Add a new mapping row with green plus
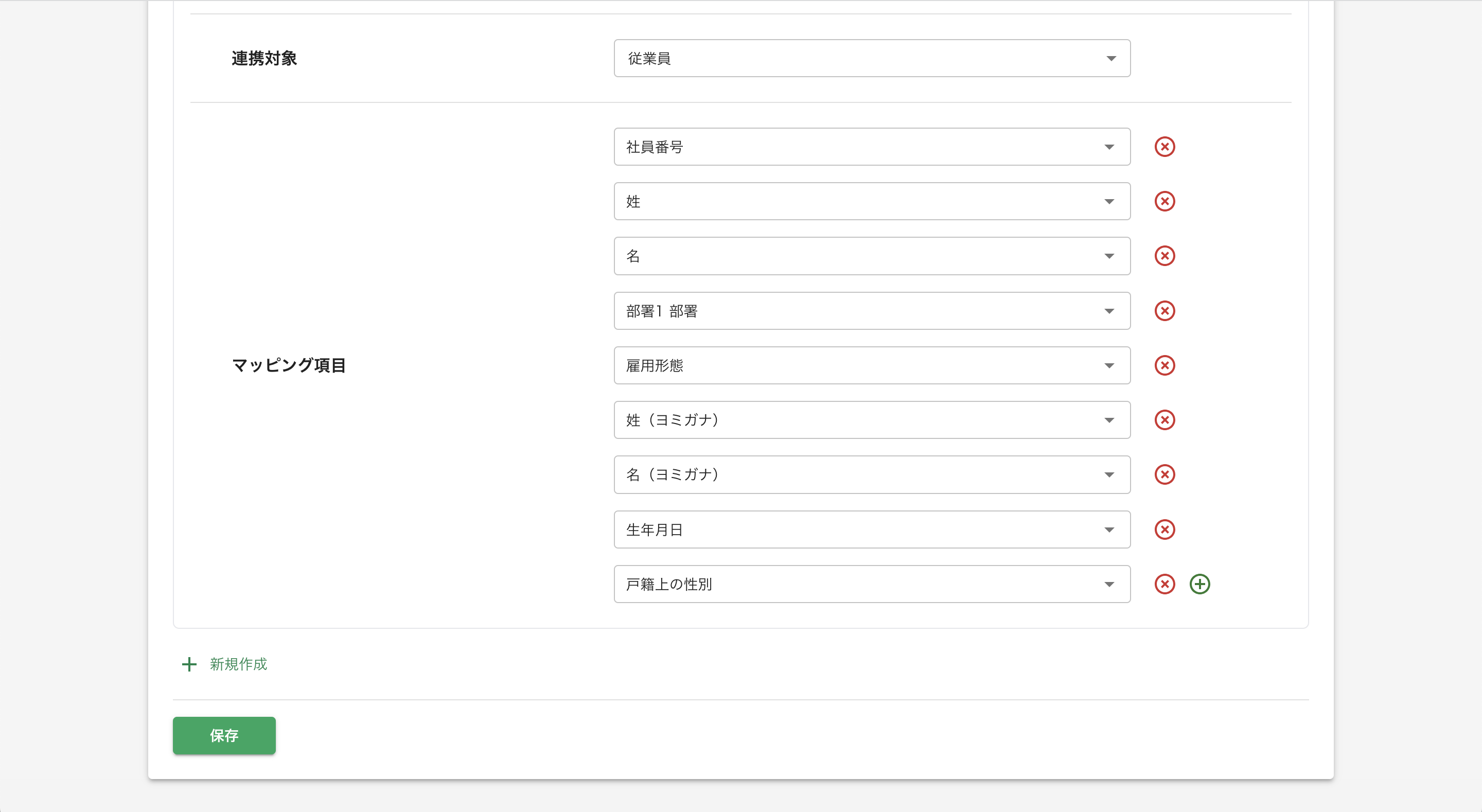 coord(1199,584)
